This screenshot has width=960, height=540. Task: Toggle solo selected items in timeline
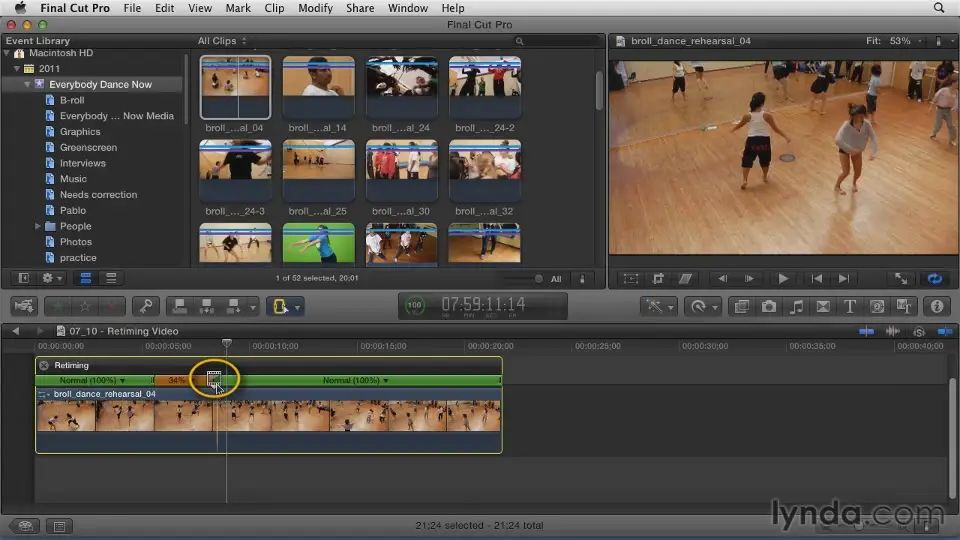coord(919,331)
